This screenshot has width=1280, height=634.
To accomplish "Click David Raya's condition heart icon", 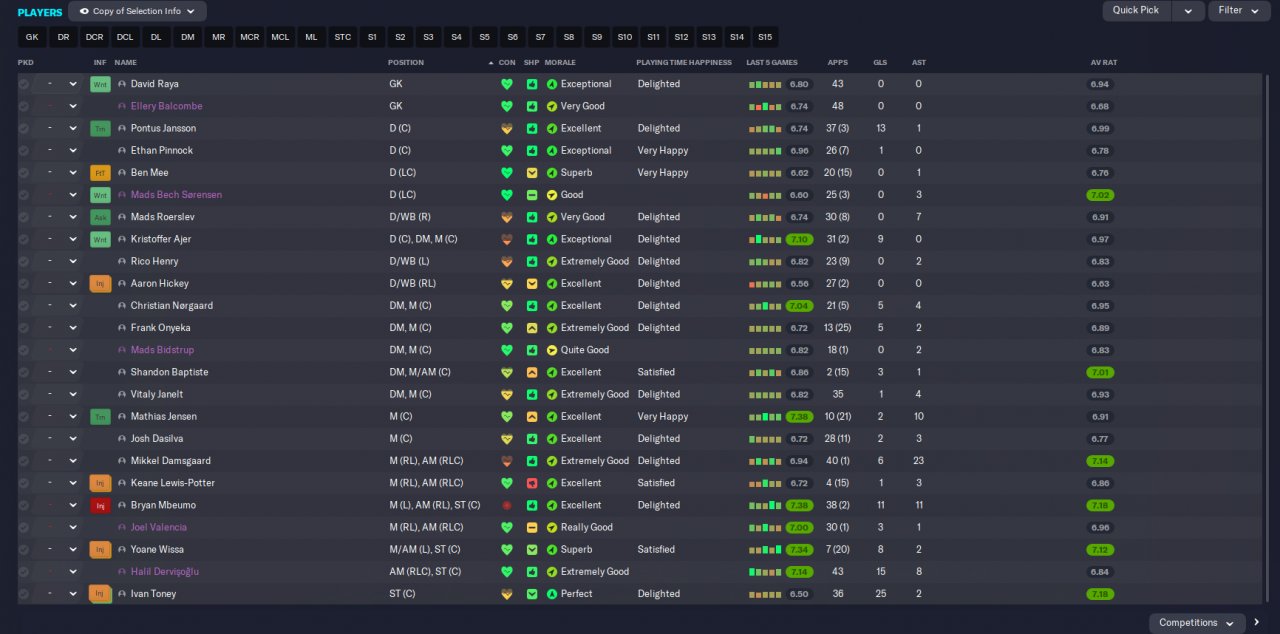I will pyautogui.click(x=507, y=84).
